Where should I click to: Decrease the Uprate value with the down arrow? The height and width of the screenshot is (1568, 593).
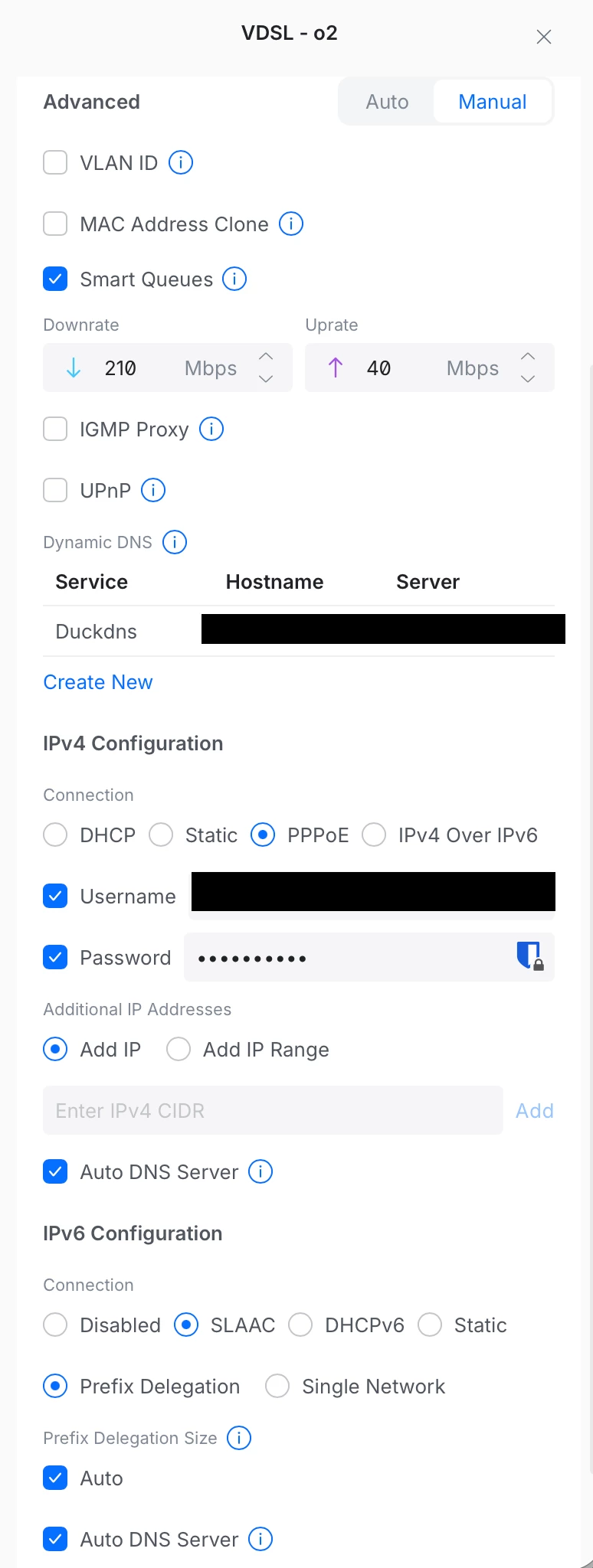coord(528,379)
